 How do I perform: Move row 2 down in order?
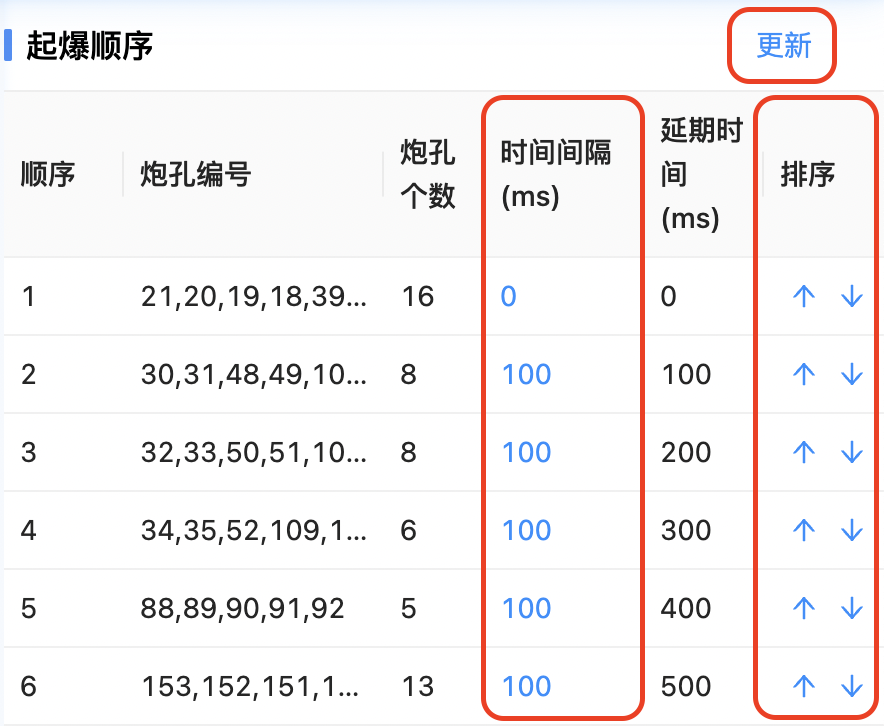click(851, 374)
